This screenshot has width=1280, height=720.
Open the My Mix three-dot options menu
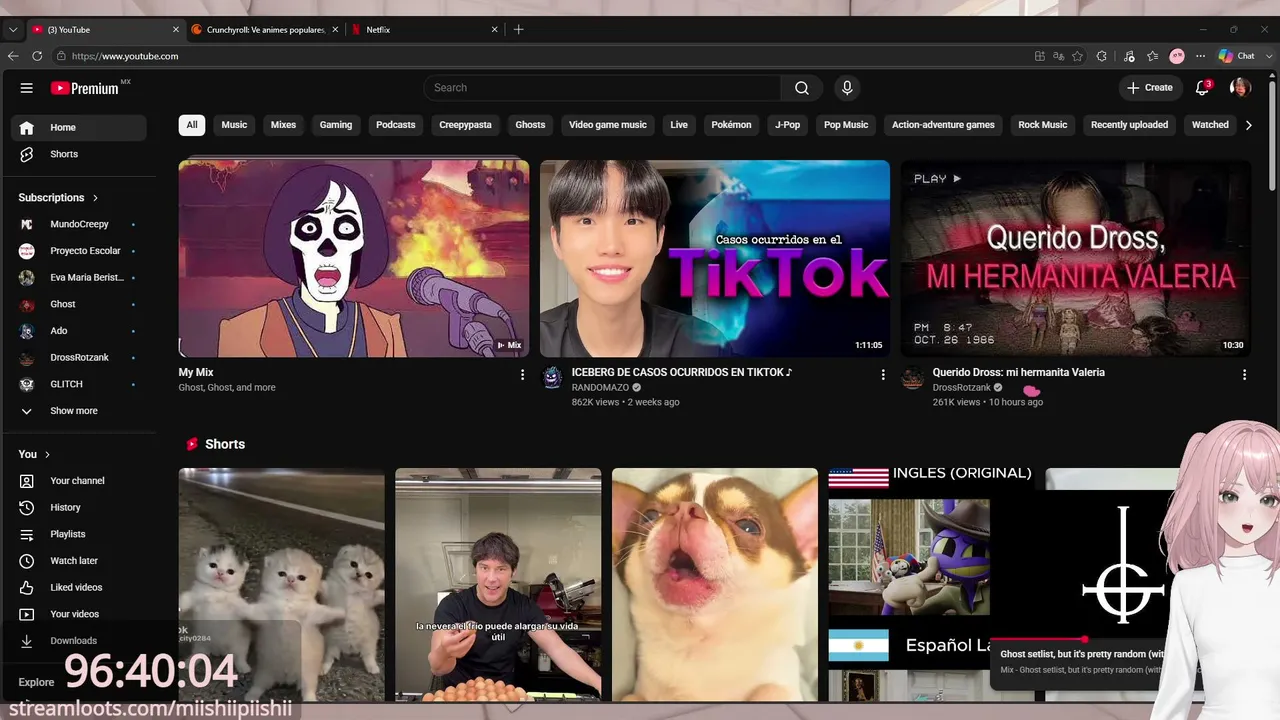pos(522,375)
